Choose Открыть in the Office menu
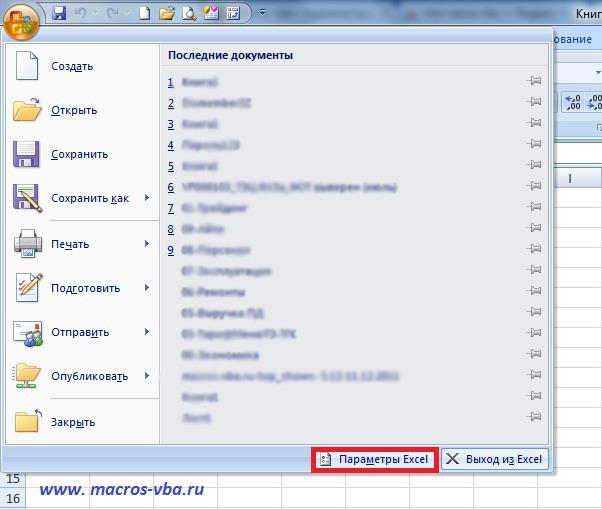The image size is (602, 509). 83,111
